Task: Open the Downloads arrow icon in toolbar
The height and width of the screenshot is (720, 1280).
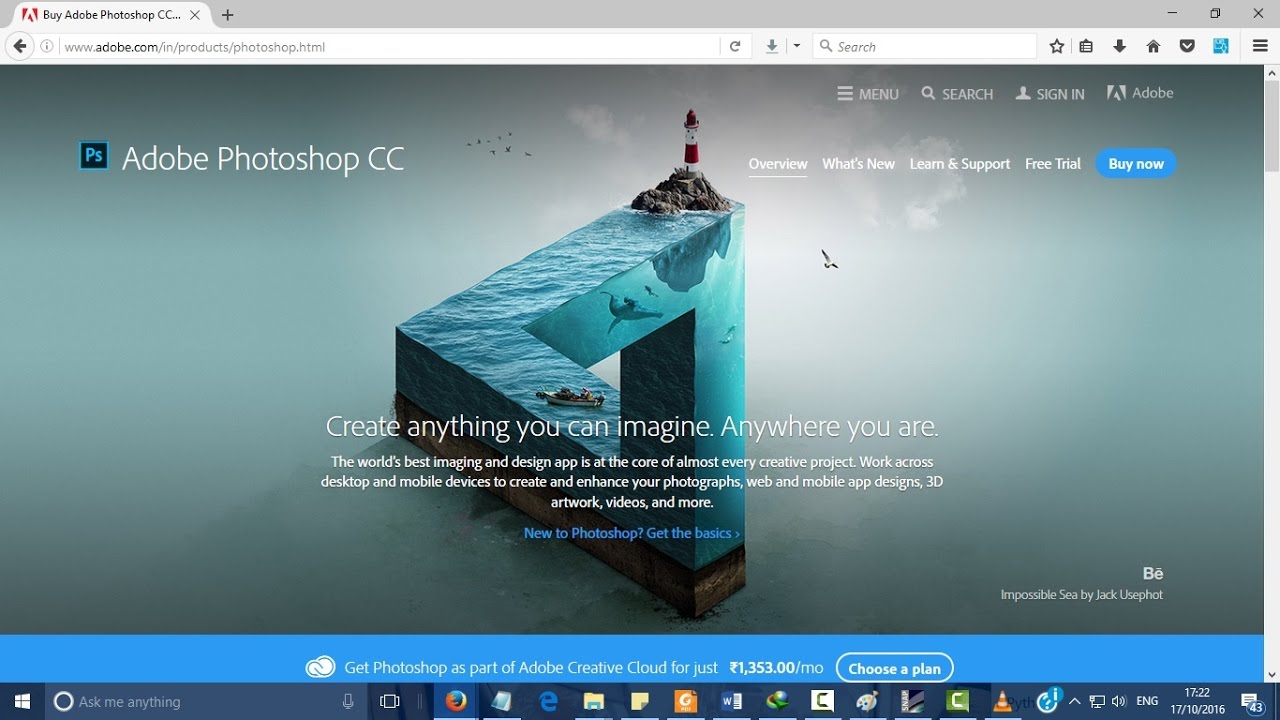Action: coord(1120,46)
